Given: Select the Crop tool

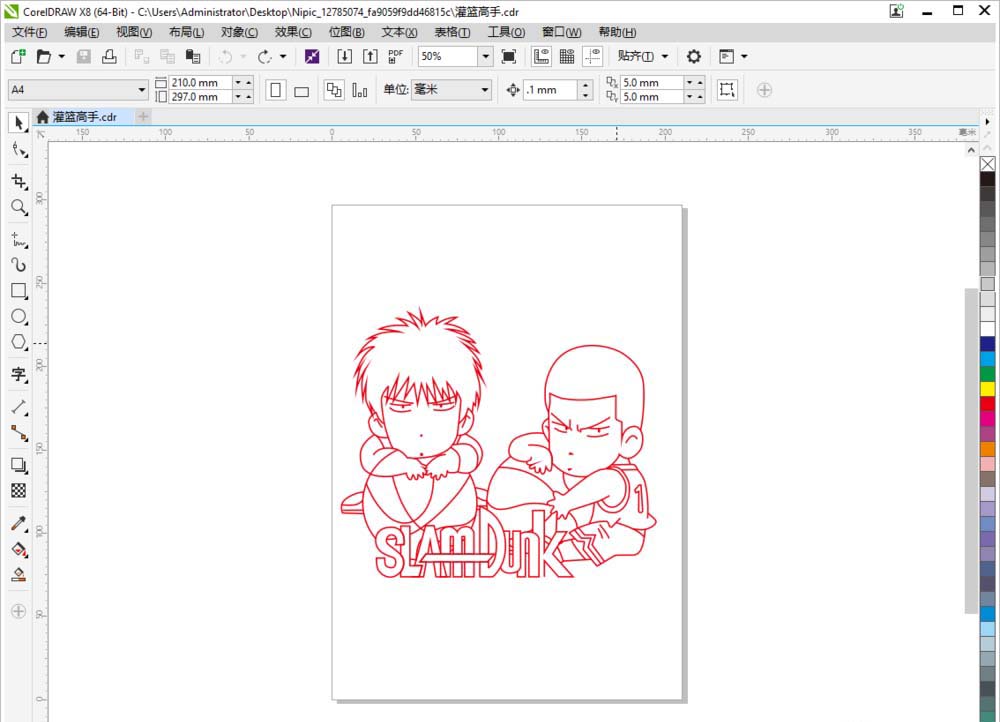Looking at the screenshot, I should coord(18,182).
